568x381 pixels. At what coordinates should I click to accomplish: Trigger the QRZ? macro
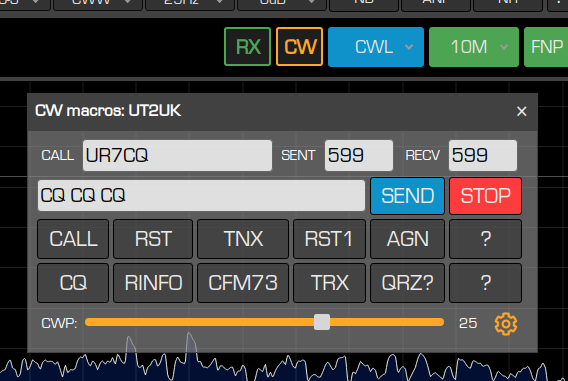407,283
